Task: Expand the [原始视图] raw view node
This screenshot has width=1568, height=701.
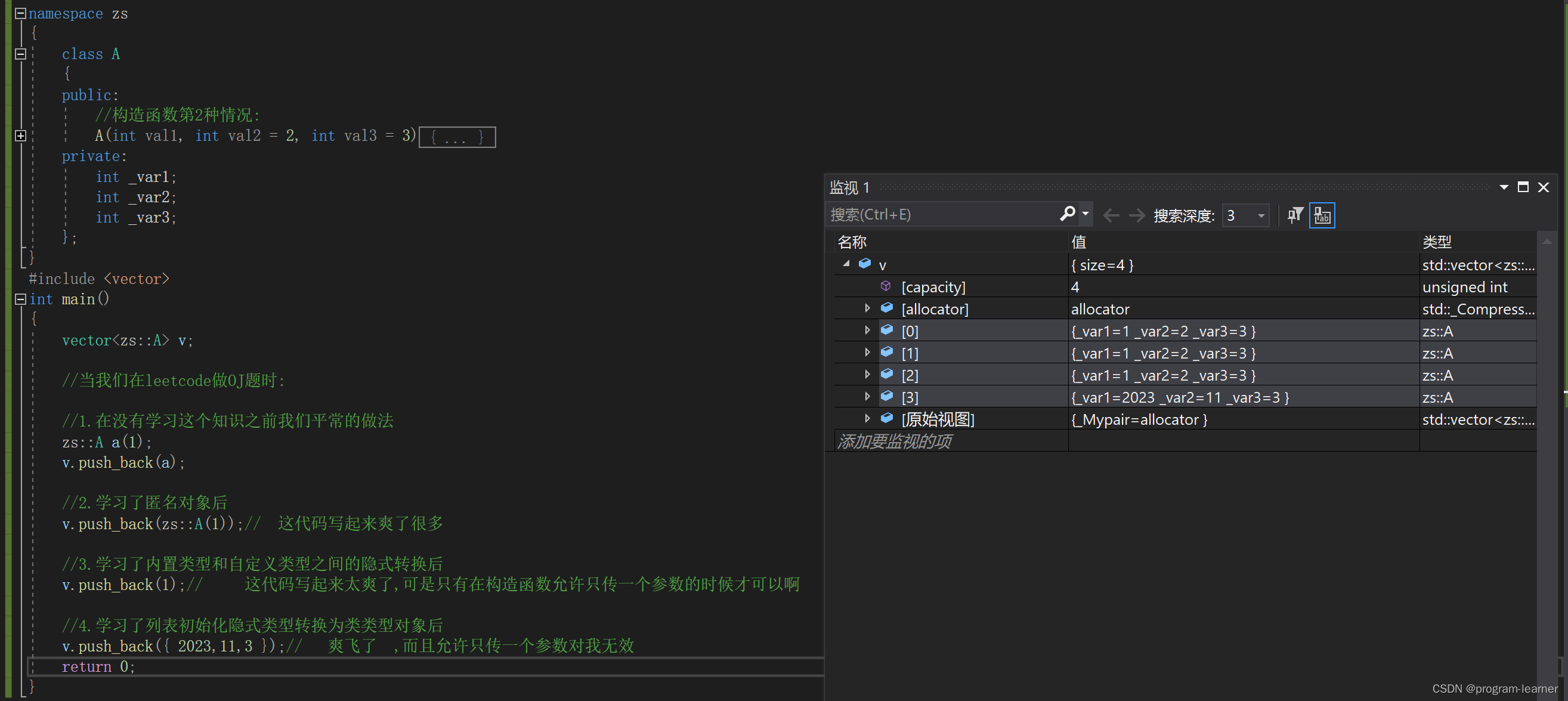Action: coord(867,418)
